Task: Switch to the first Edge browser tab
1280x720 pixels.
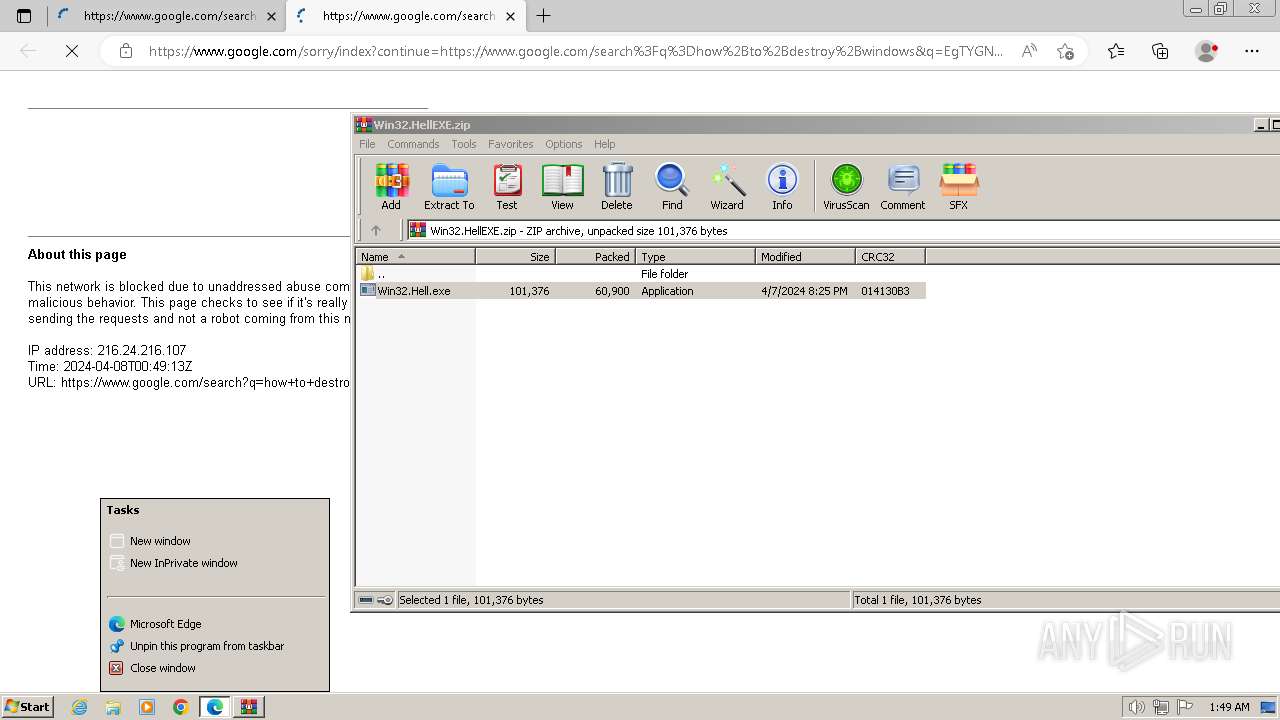Action: click(x=166, y=16)
